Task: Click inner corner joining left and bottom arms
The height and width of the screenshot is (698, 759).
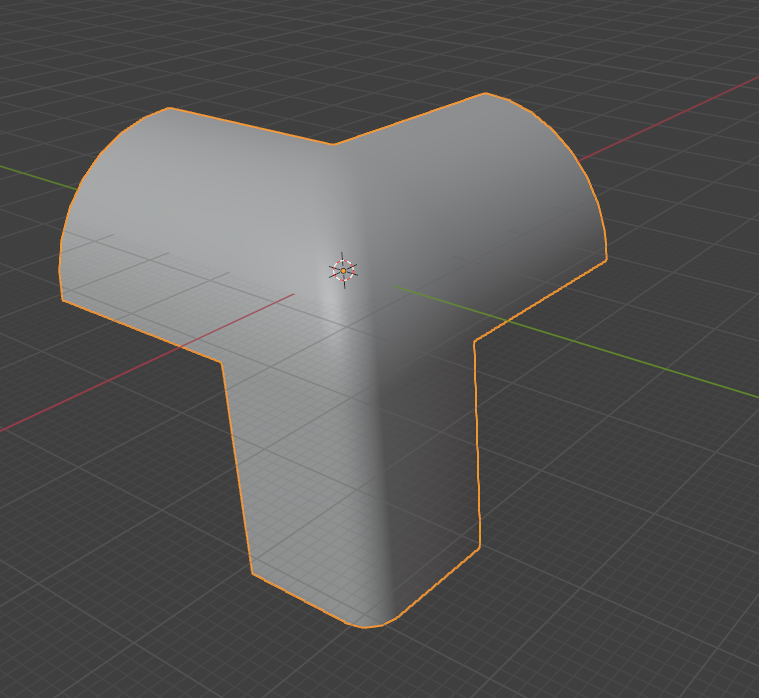Action: click(220, 359)
